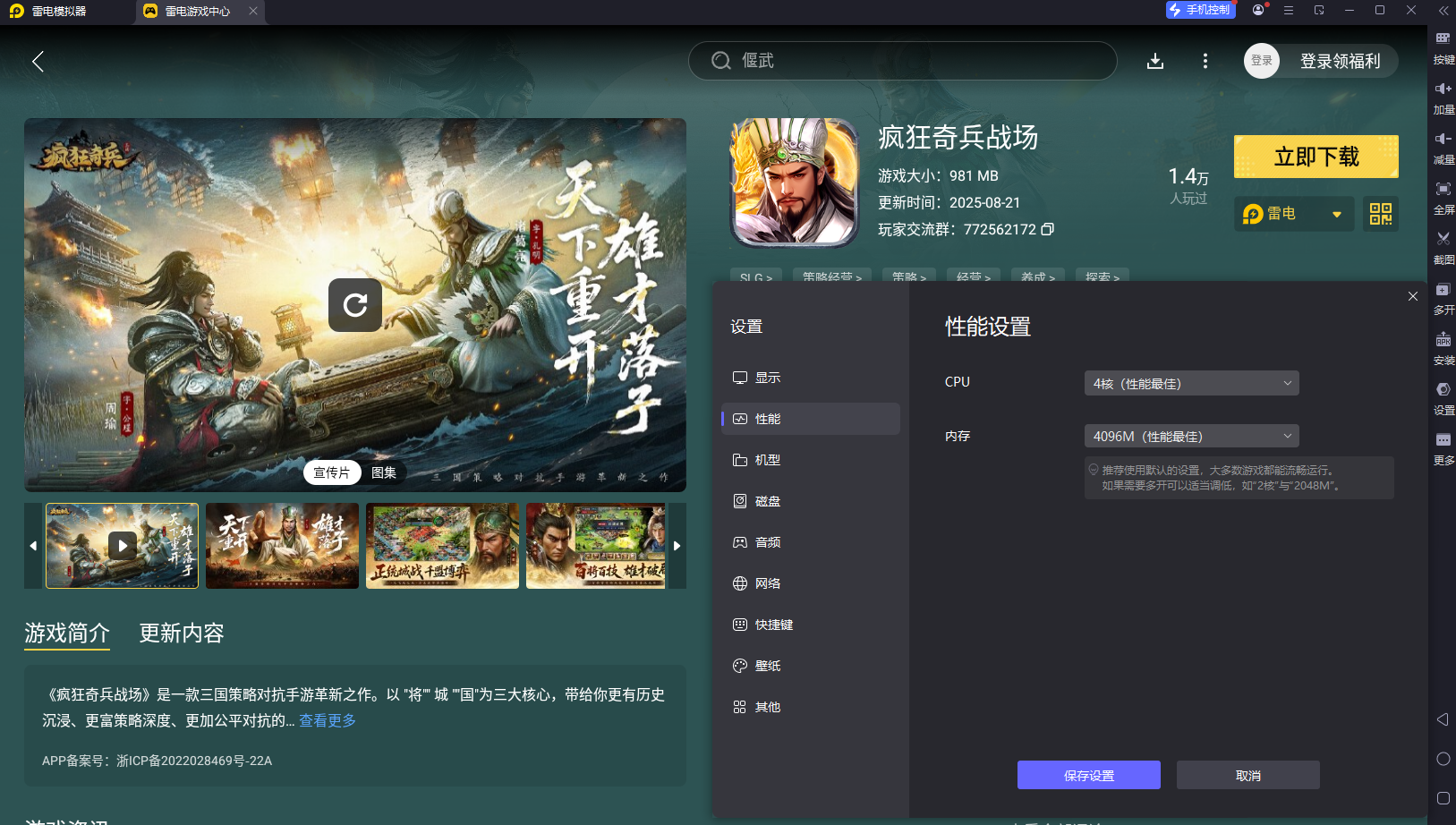This screenshot has height=825, width=1456.
Task: Click the 策略经营 tag
Action: (832, 276)
